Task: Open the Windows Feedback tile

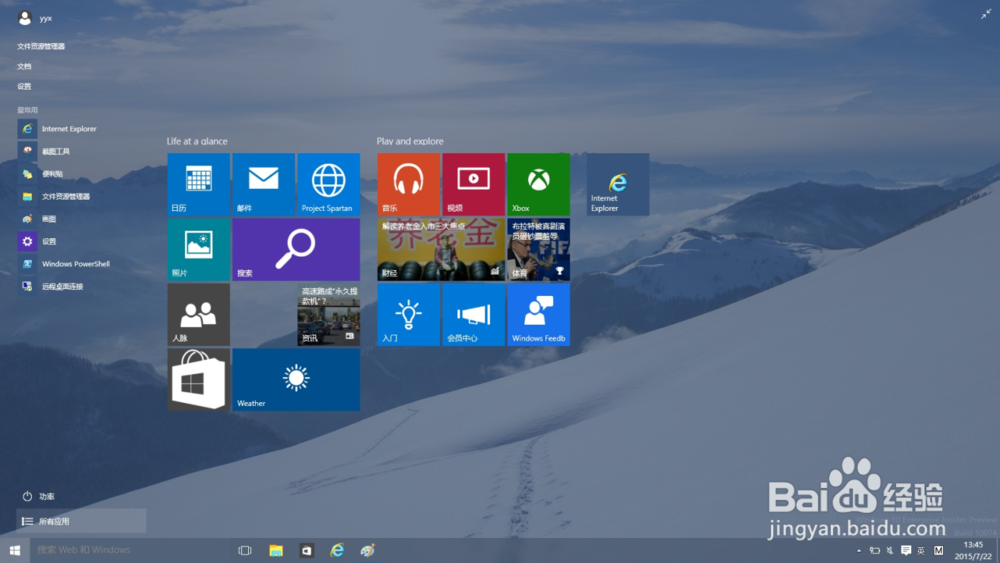Action: pos(538,314)
